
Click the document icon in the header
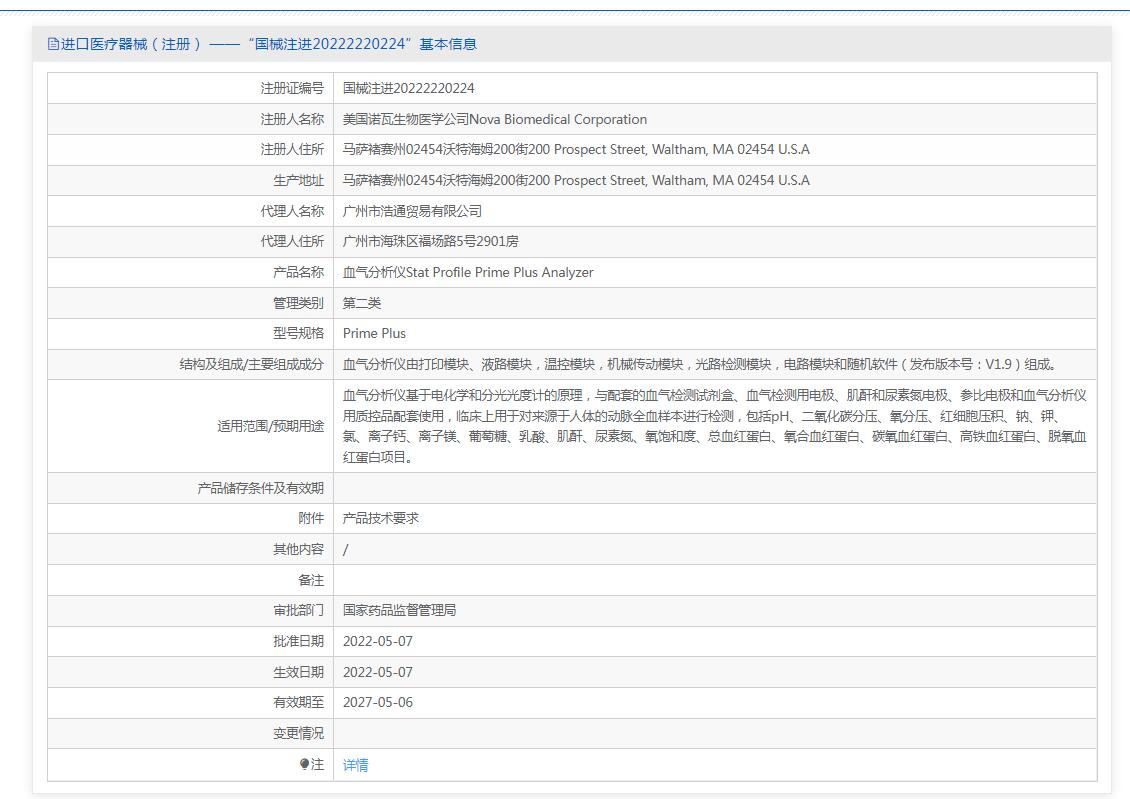tap(53, 44)
